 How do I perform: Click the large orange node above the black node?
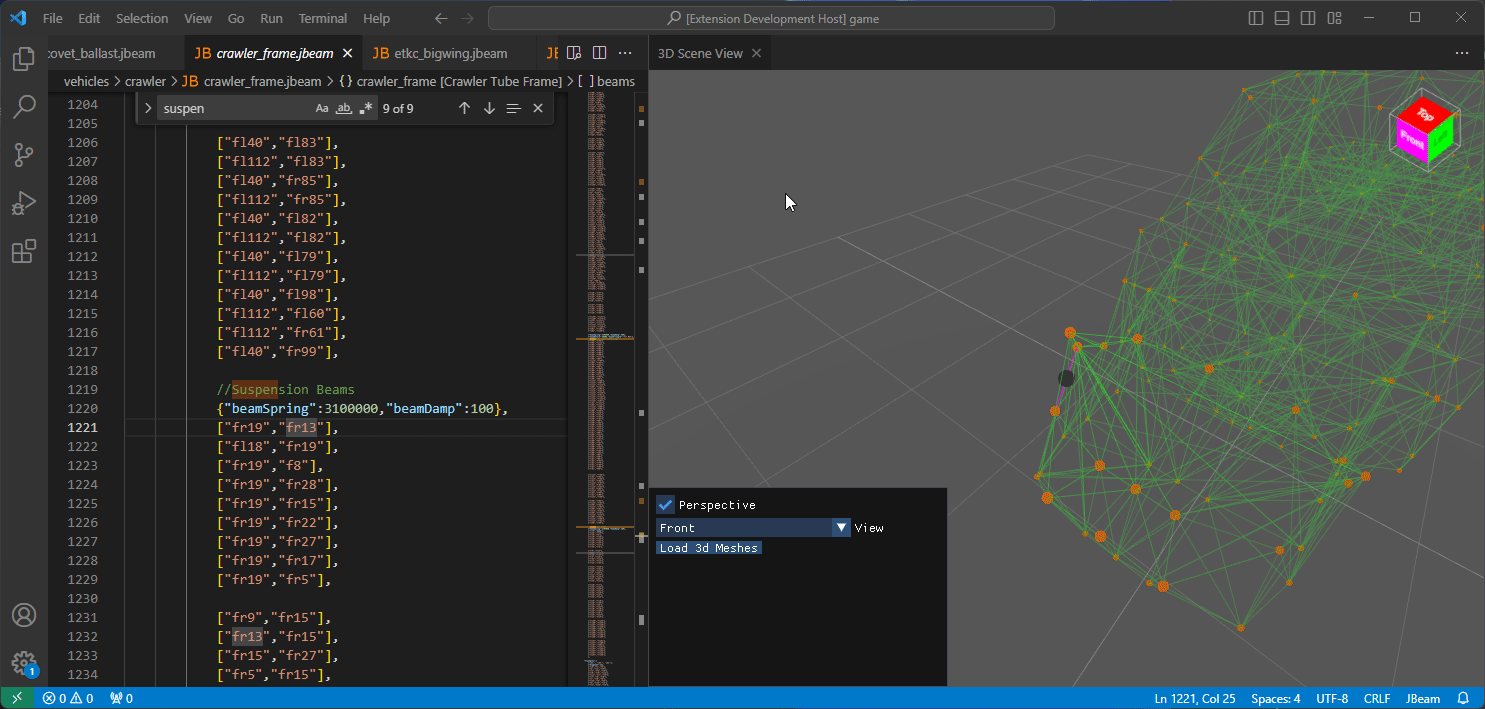pos(1070,333)
